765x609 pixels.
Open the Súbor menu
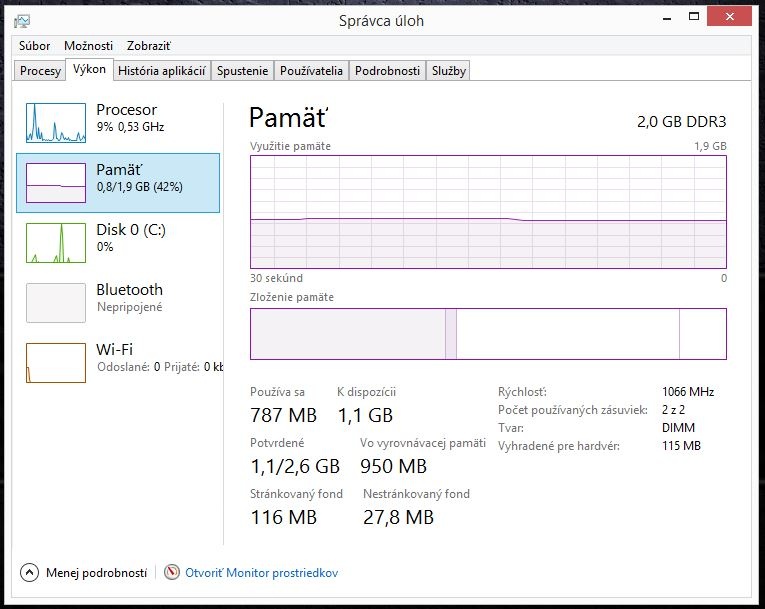(x=35, y=46)
